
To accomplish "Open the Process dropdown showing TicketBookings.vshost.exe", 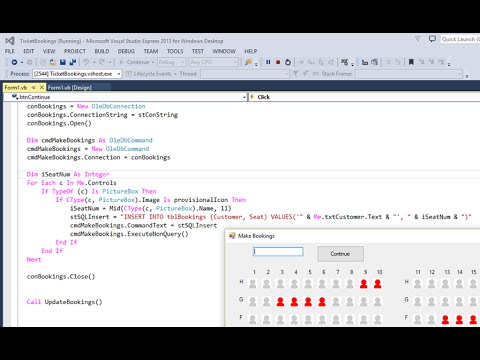I will click(x=77, y=74).
